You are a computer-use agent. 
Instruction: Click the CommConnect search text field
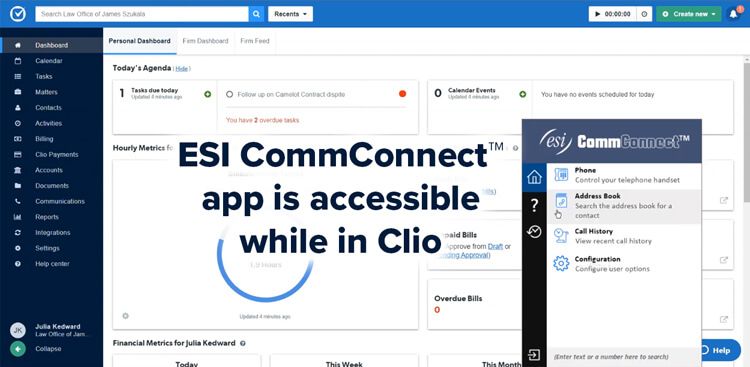624,356
